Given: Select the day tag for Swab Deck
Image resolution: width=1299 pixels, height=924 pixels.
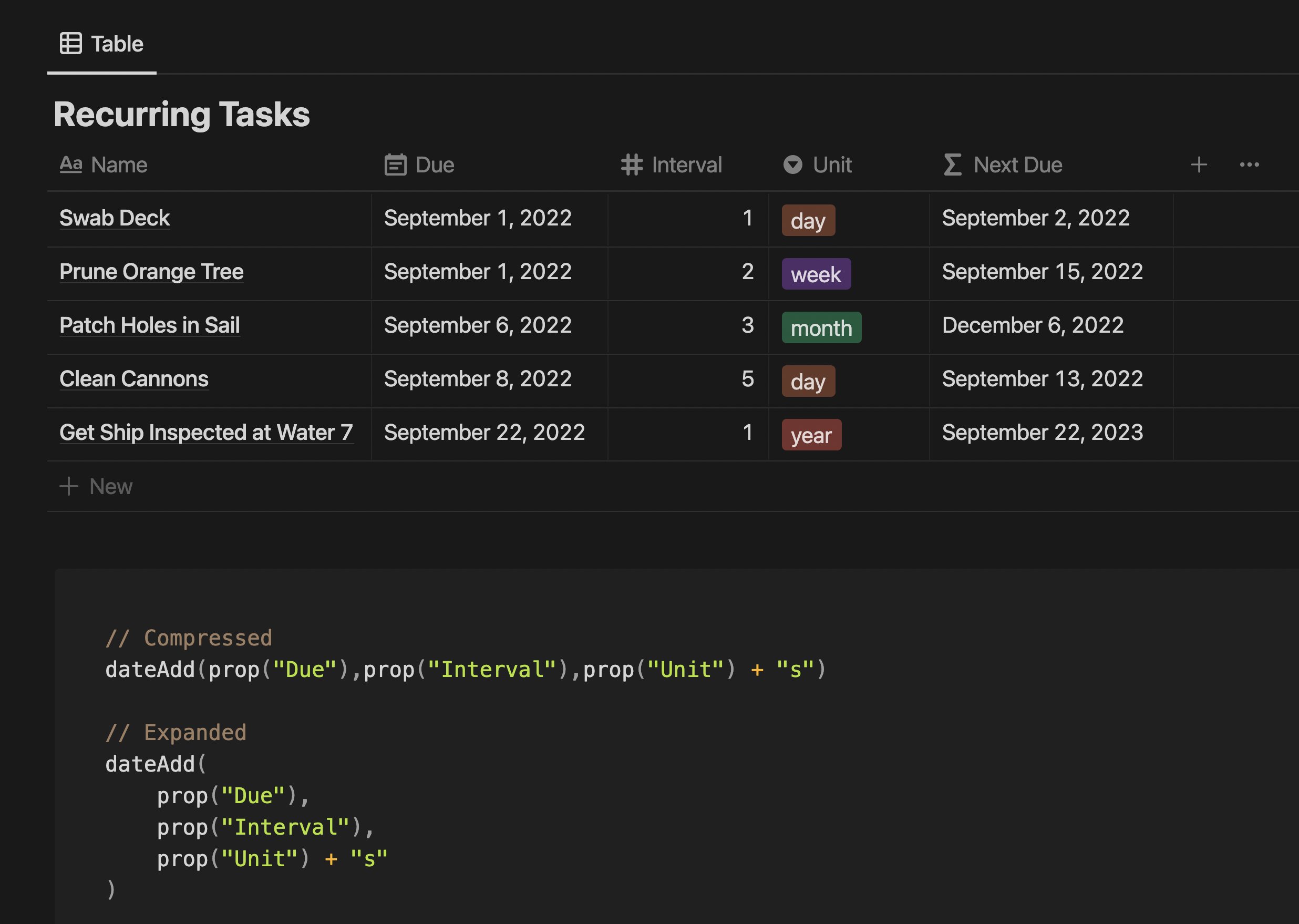Looking at the screenshot, I should pos(807,221).
